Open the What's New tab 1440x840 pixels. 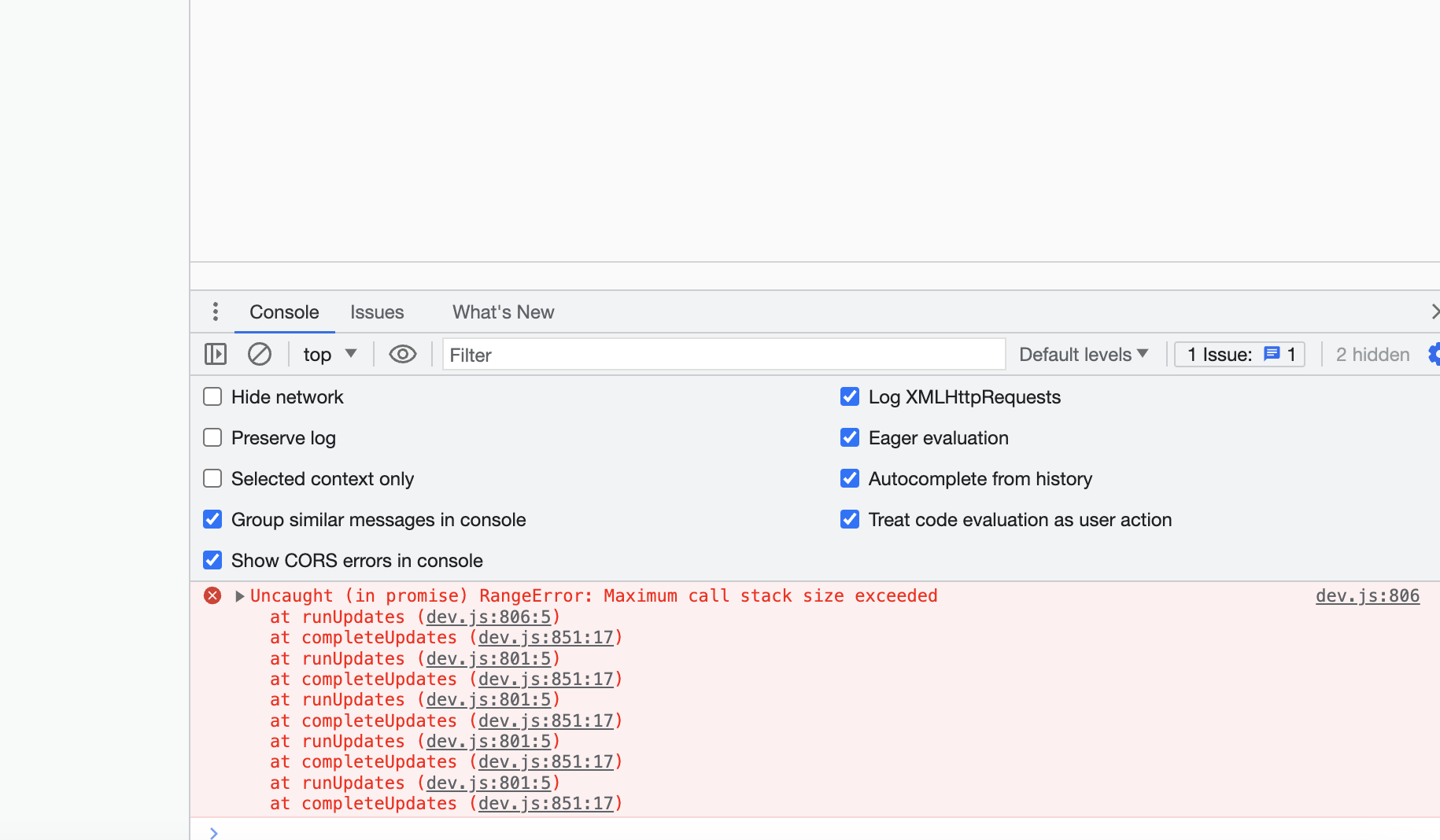503,311
